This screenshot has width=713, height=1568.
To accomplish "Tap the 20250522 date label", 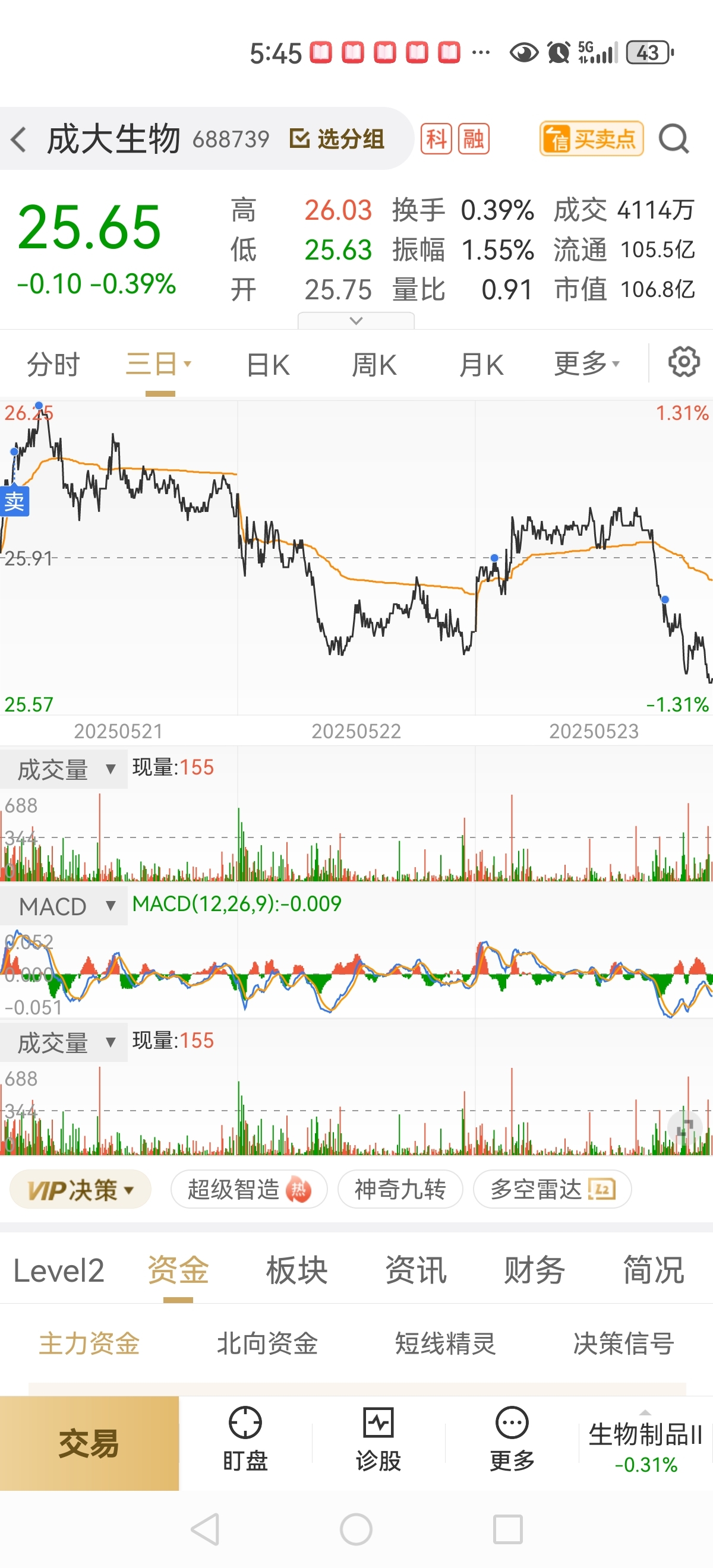I will pyautogui.click(x=356, y=731).
